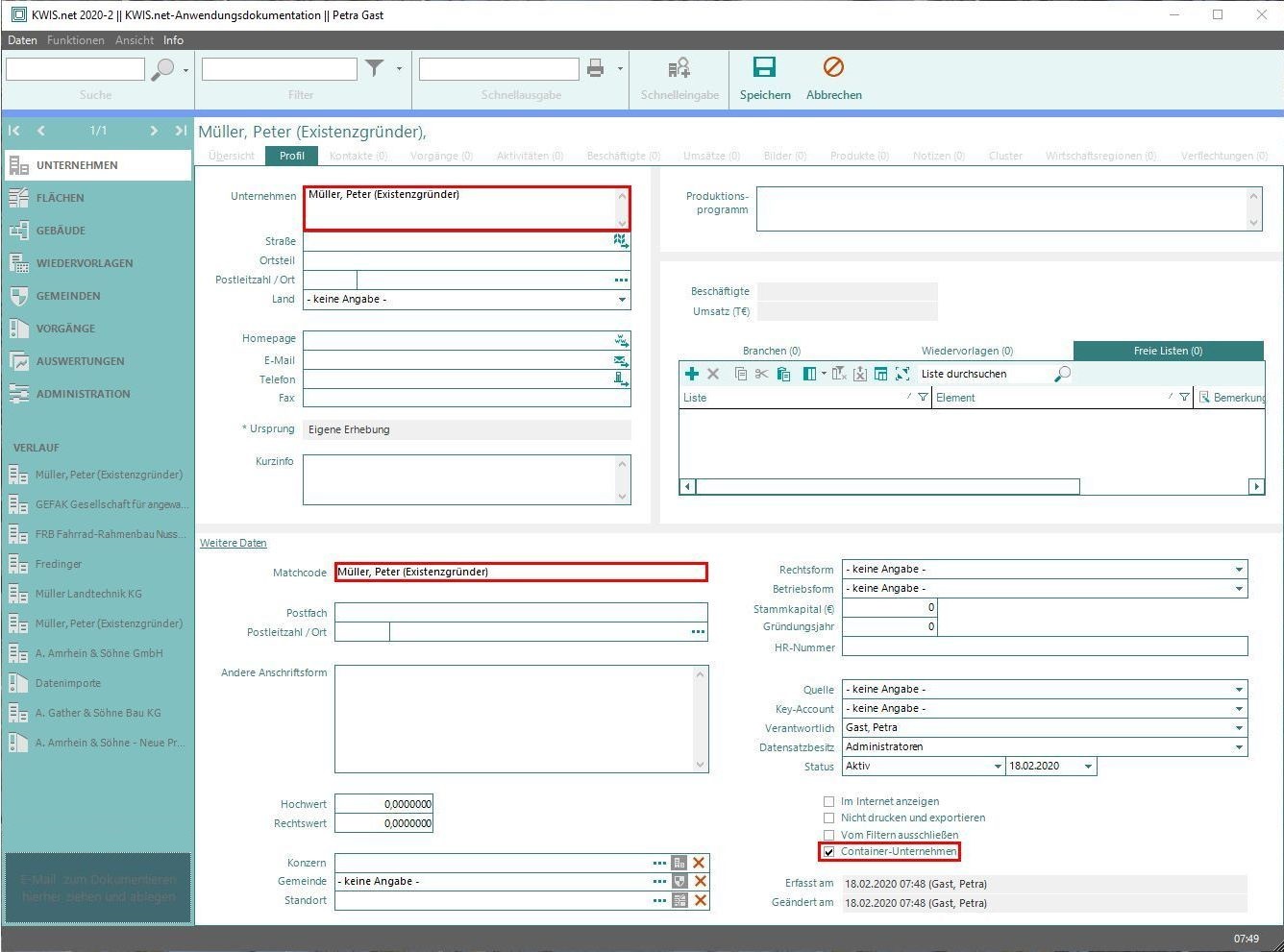Screen dimensions: 1284x952
Task: Click the printer icon for Schnellausgabe
Action: 595,68
